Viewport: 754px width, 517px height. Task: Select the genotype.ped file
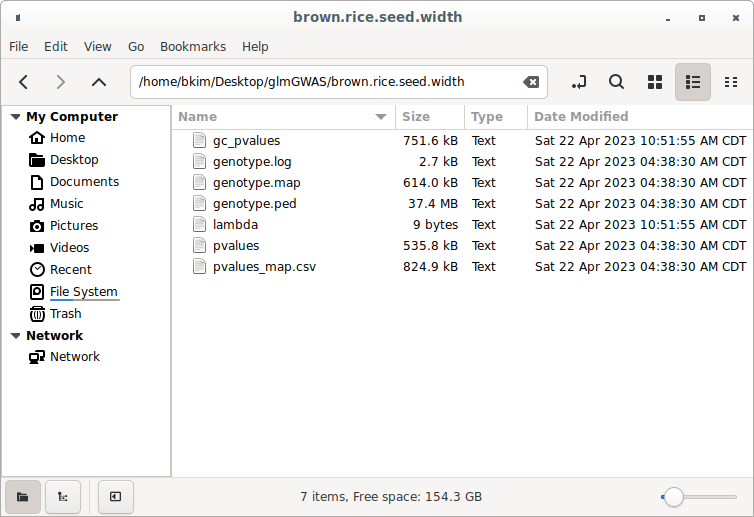pyautogui.click(x=254, y=204)
